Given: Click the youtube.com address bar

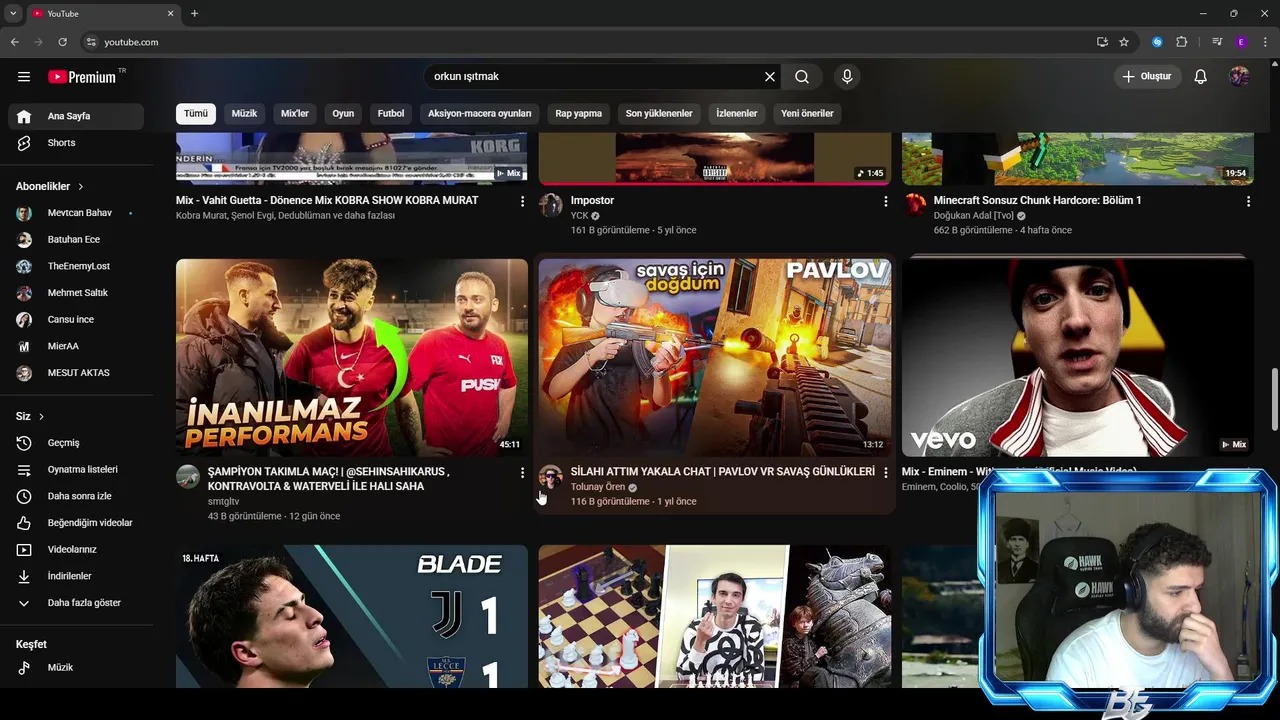Looking at the screenshot, I should [590, 42].
